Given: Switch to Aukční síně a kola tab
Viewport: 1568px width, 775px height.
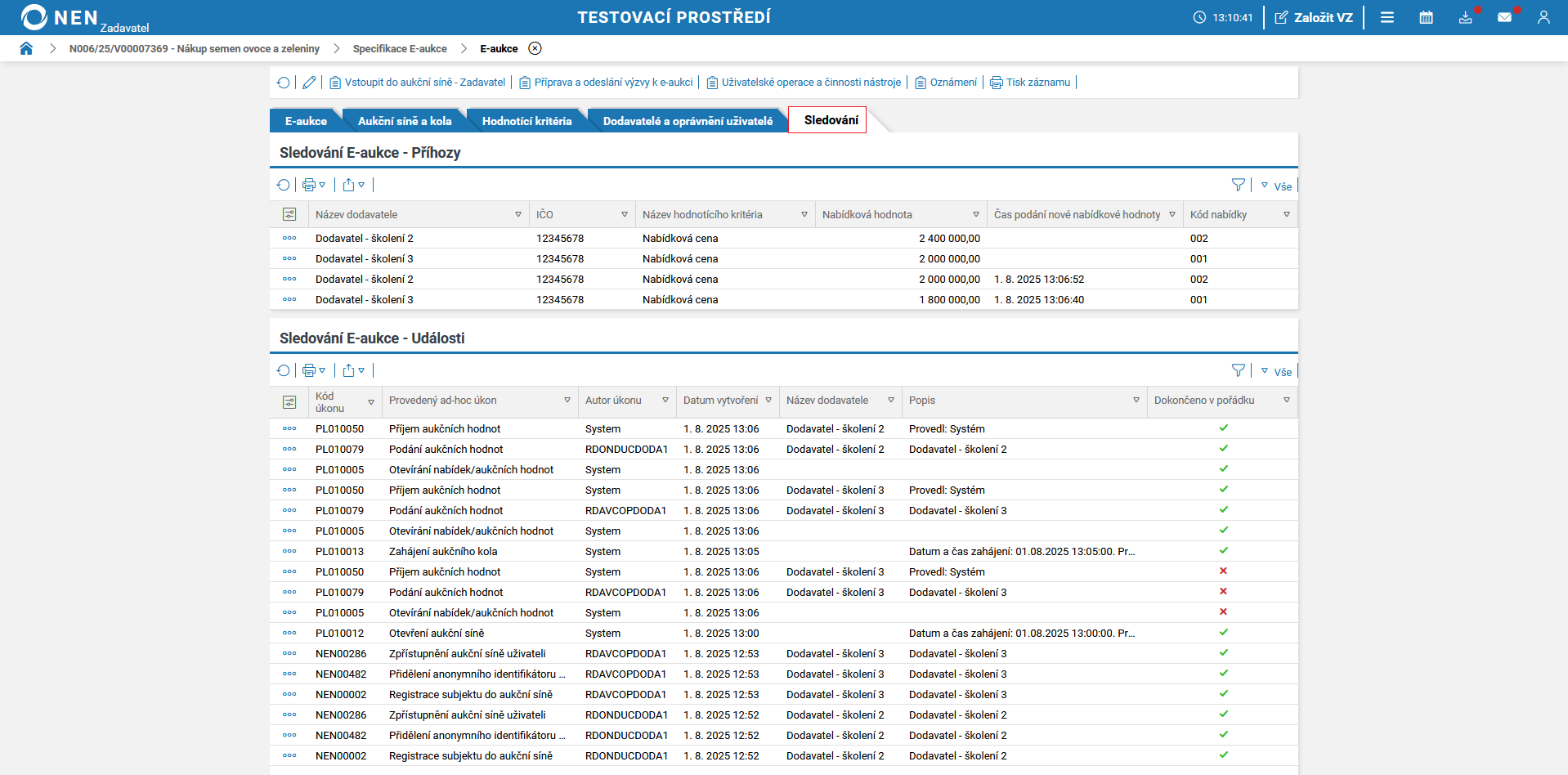Looking at the screenshot, I should [x=405, y=121].
